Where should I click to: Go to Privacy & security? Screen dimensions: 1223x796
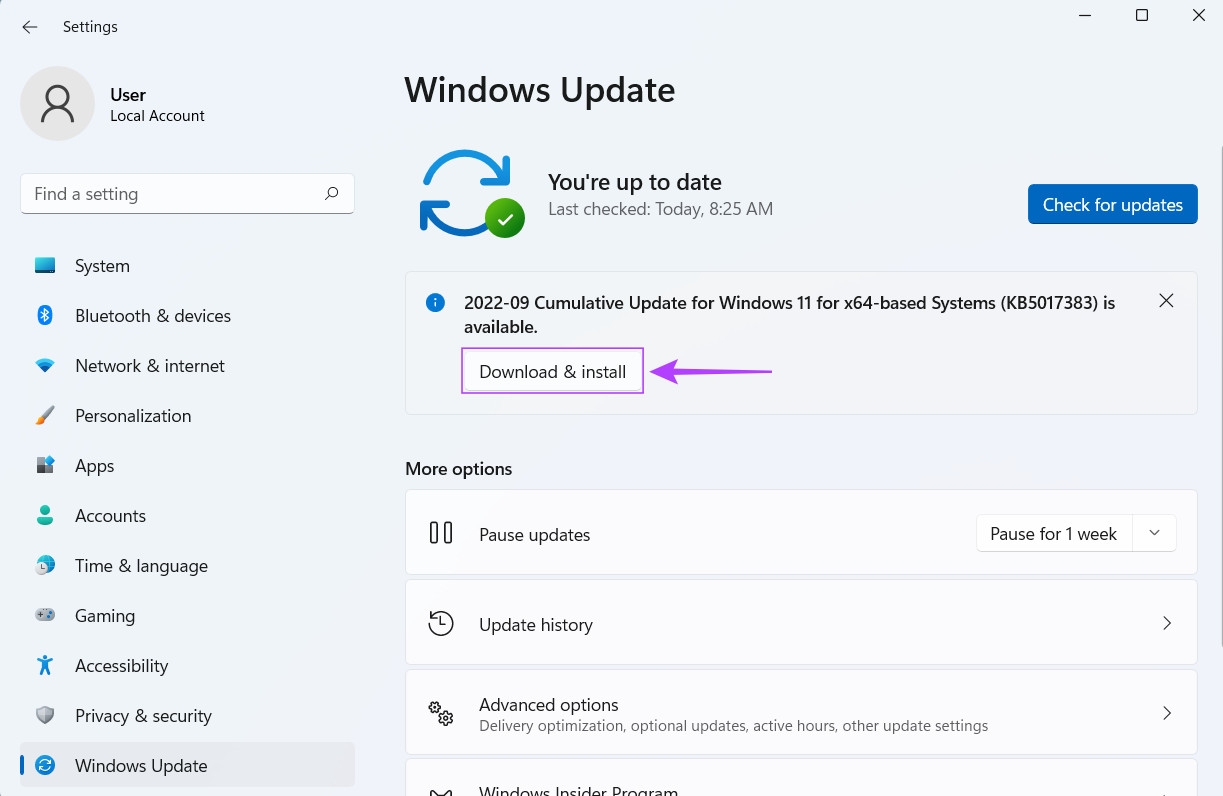pyautogui.click(x=187, y=716)
